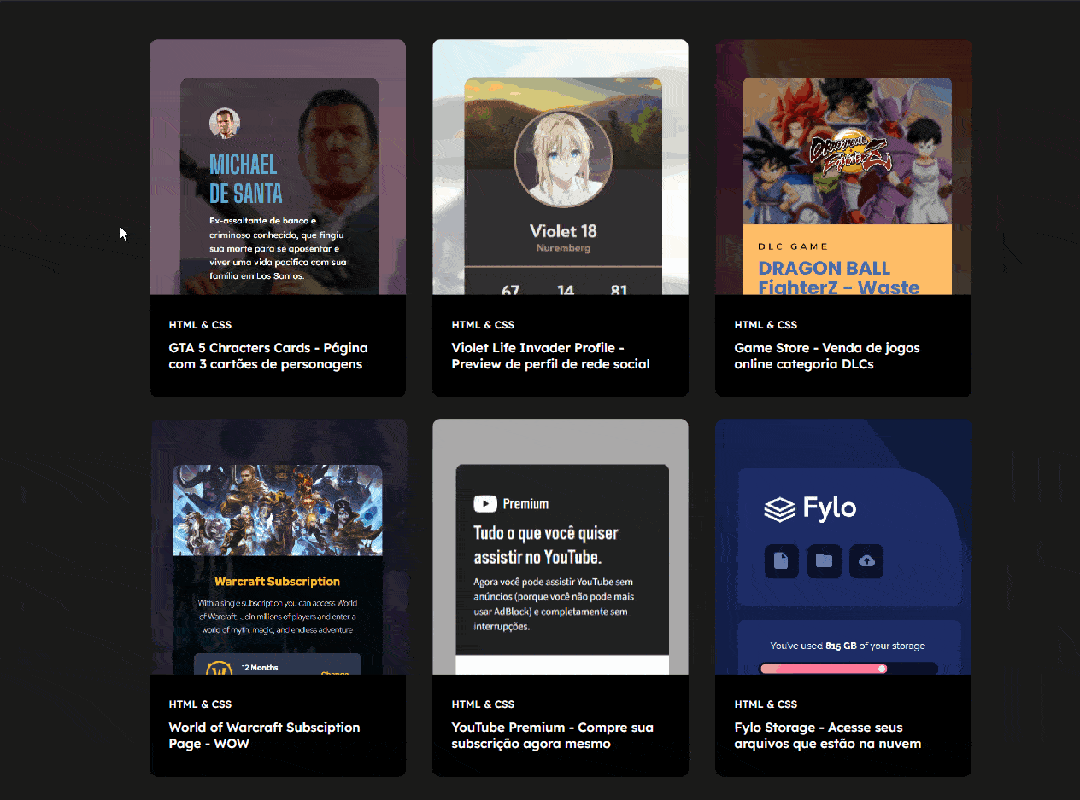Click HTML & CSS tag on Warcraft card
Viewport: 1080px width, 800px height.
coord(200,704)
